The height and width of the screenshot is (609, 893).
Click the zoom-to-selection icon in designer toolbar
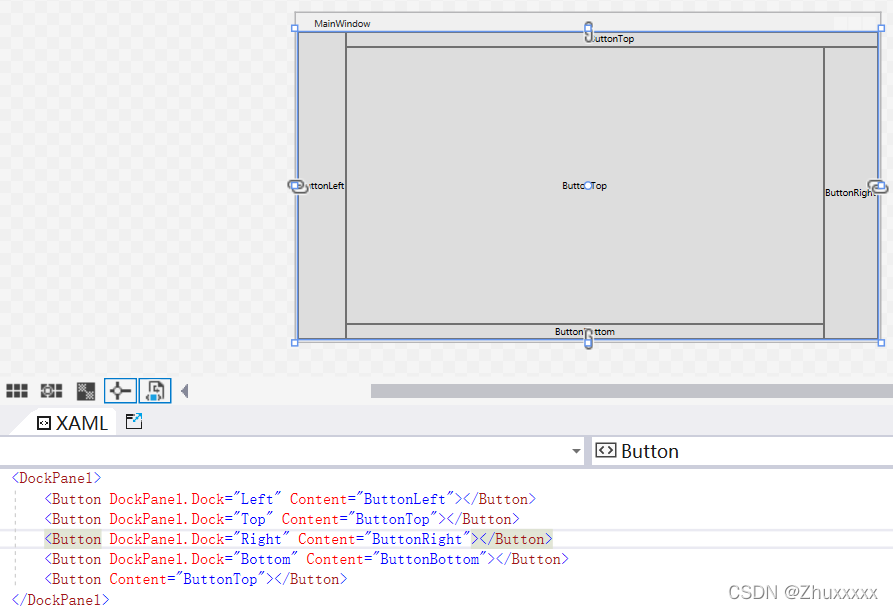point(51,390)
